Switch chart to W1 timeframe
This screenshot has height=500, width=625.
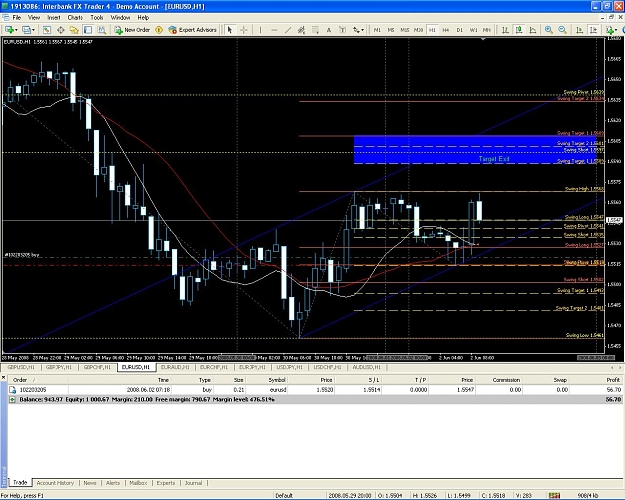(473, 30)
